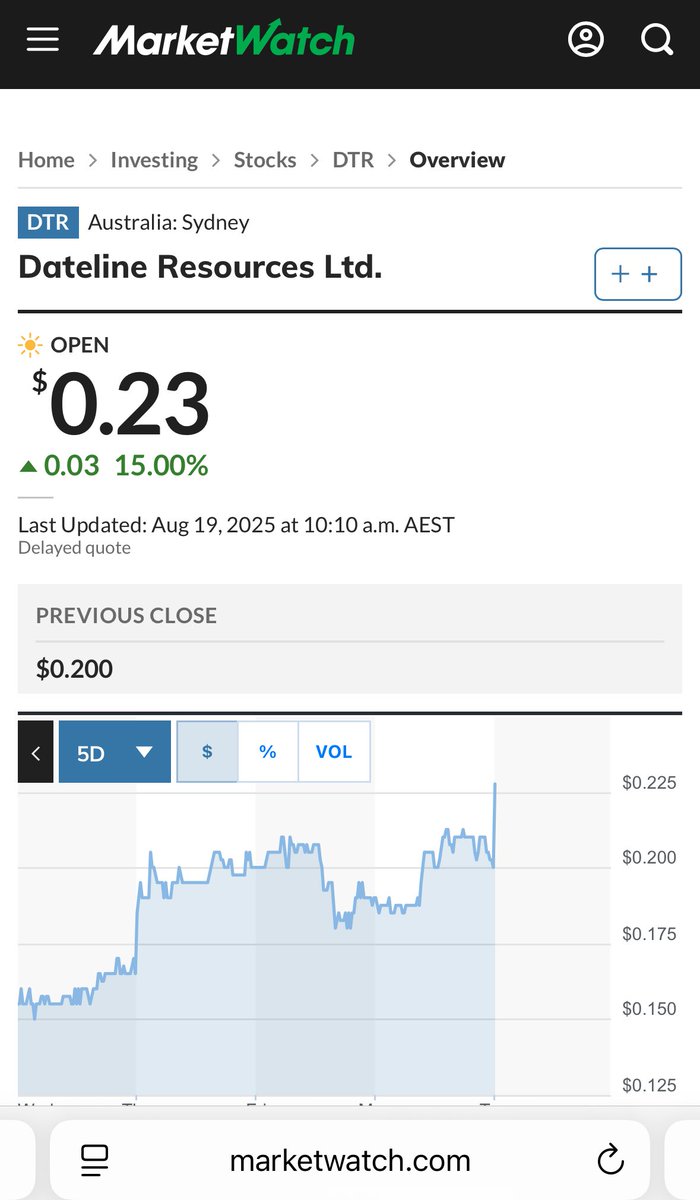The height and width of the screenshot is (1200, 700).
Task: Collapse chart options with left chevron
Action: click(x=36, y=752)
